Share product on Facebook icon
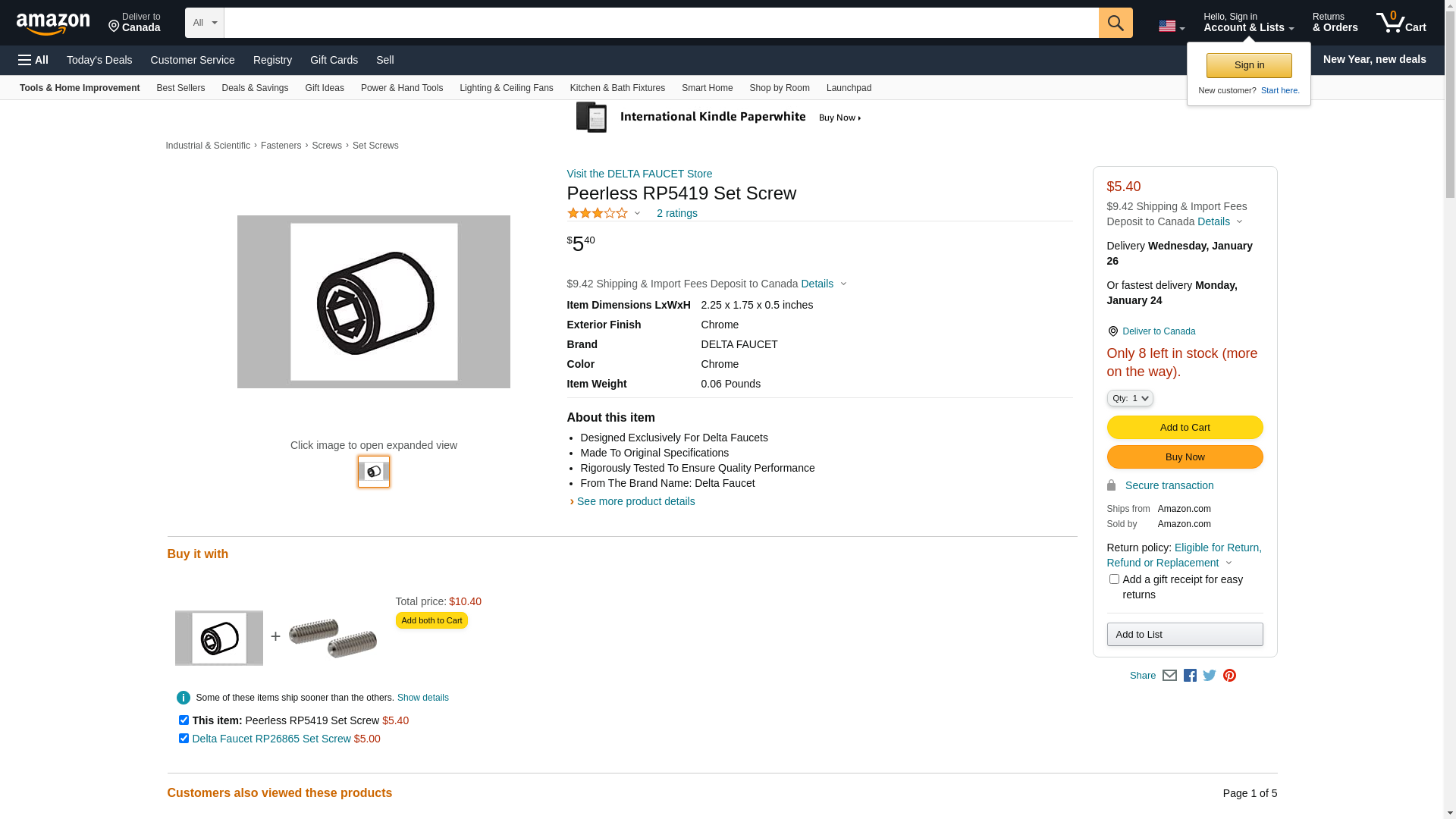The width and height of the screenshot is (1456, 819). 1190,676
